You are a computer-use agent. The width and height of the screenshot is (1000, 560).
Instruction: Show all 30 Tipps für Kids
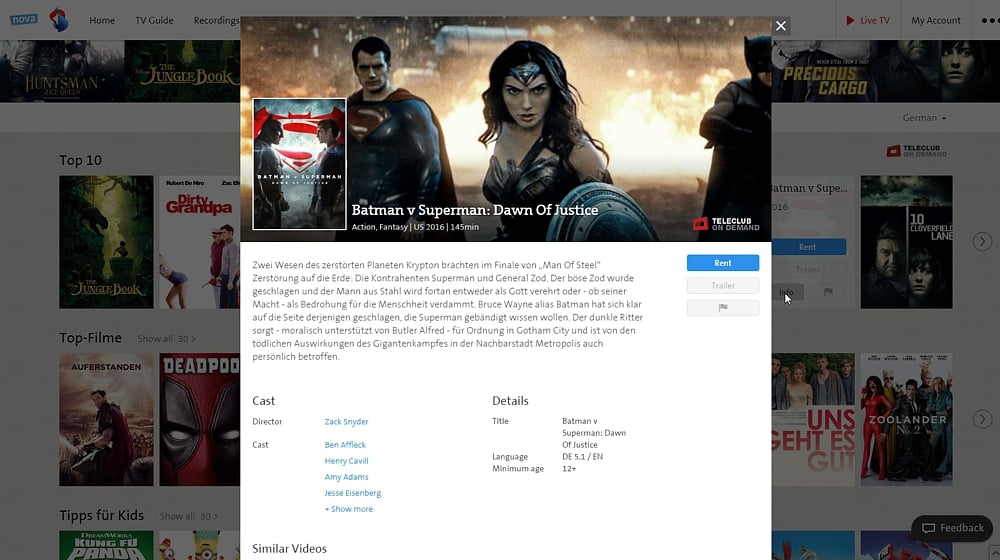(188, 516)
